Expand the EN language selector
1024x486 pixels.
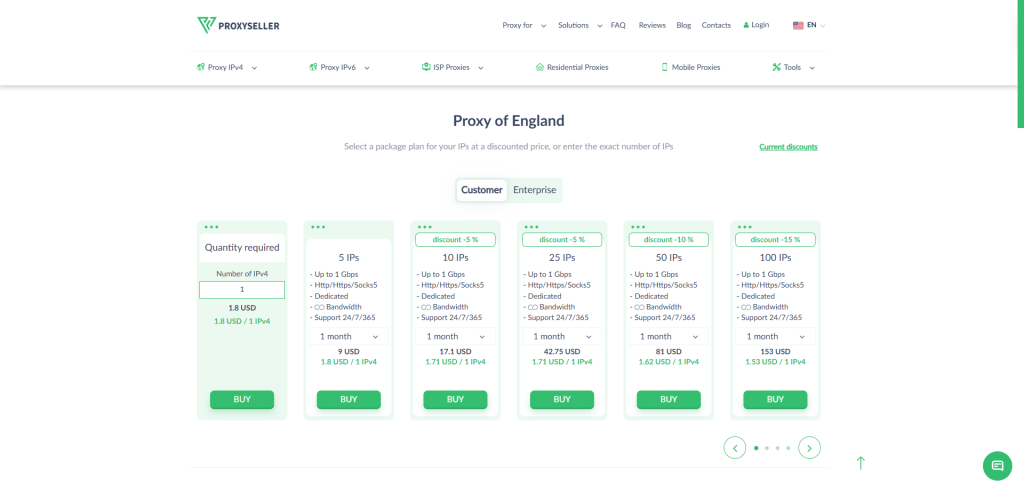(x=810, y=25)
